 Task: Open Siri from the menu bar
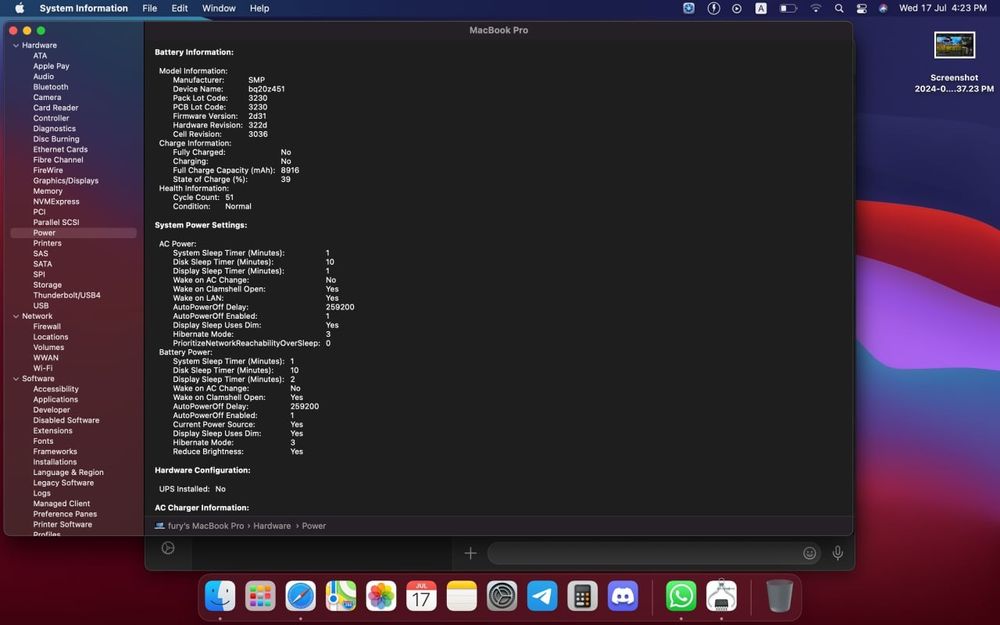point(883,8)
